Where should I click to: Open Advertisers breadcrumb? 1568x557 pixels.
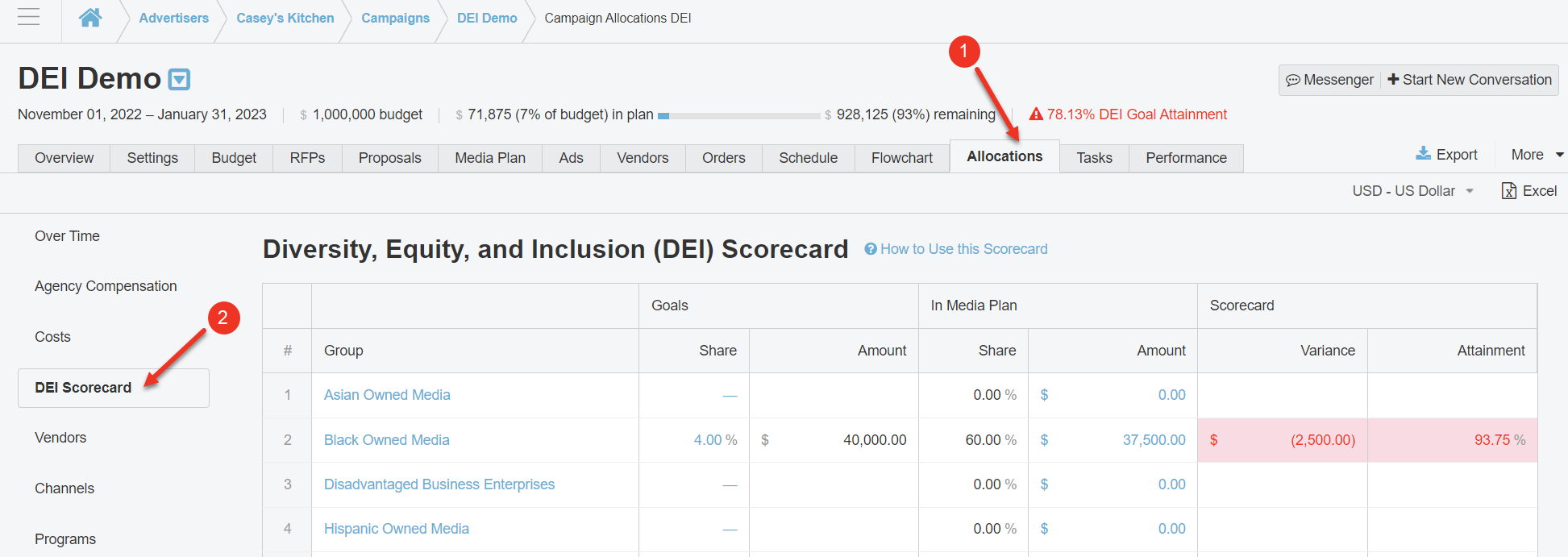point(173,18)
